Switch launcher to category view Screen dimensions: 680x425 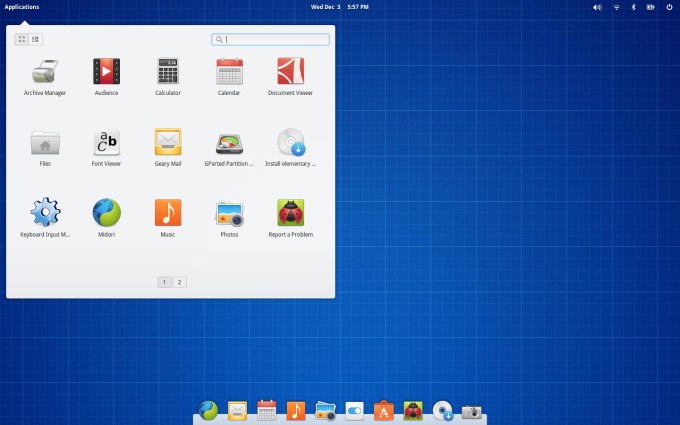35,39
